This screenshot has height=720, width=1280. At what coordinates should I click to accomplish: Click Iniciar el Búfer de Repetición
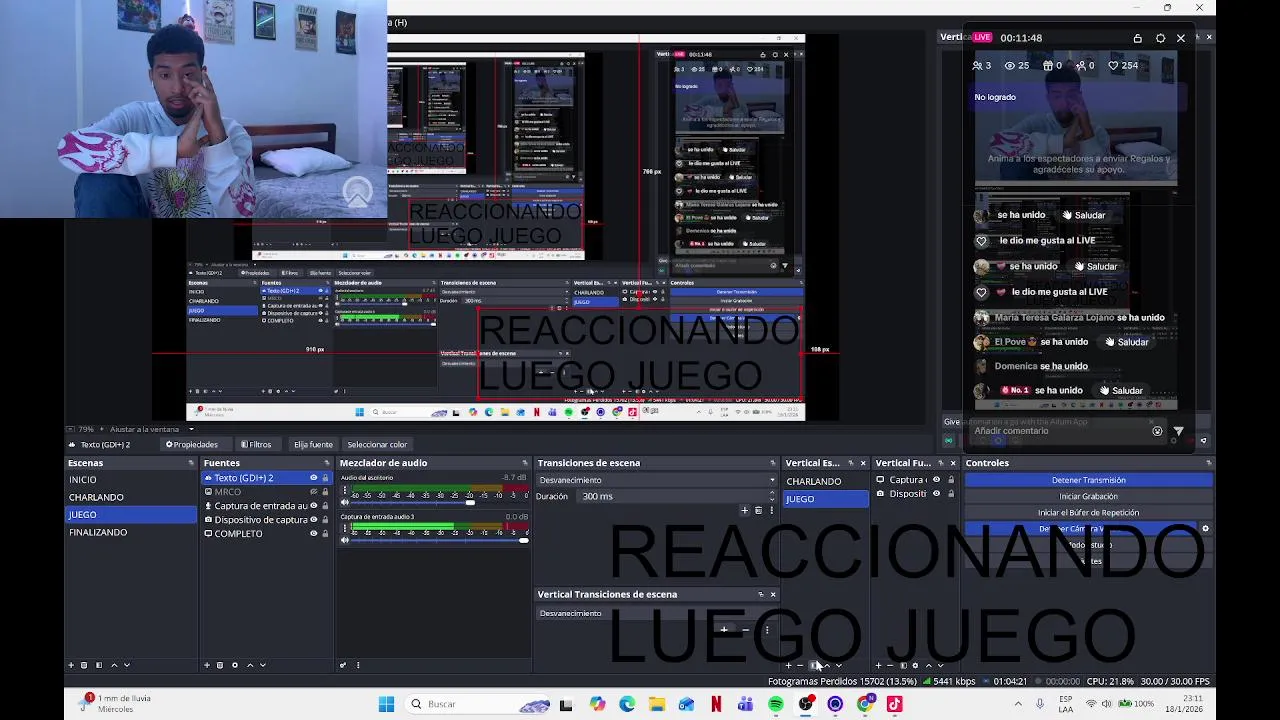click(x=1088, y=512)
